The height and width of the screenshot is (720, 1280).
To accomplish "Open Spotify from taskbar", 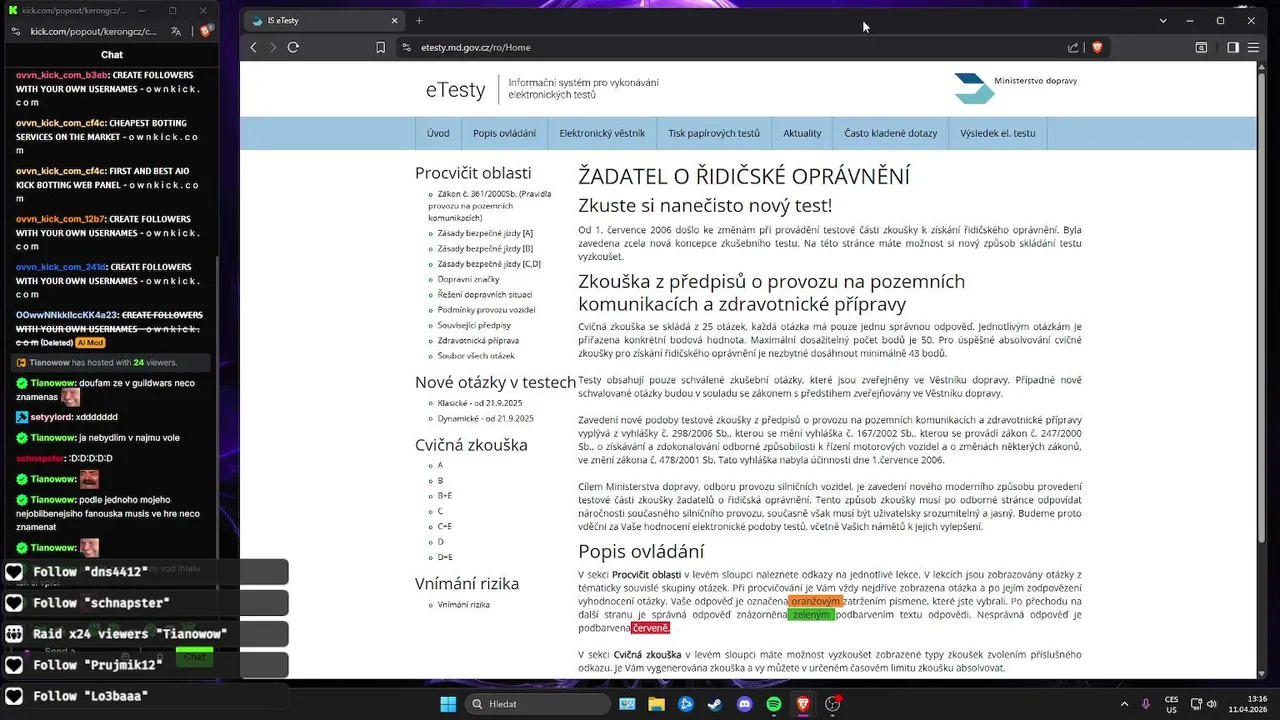I will (x=774, y=704).
